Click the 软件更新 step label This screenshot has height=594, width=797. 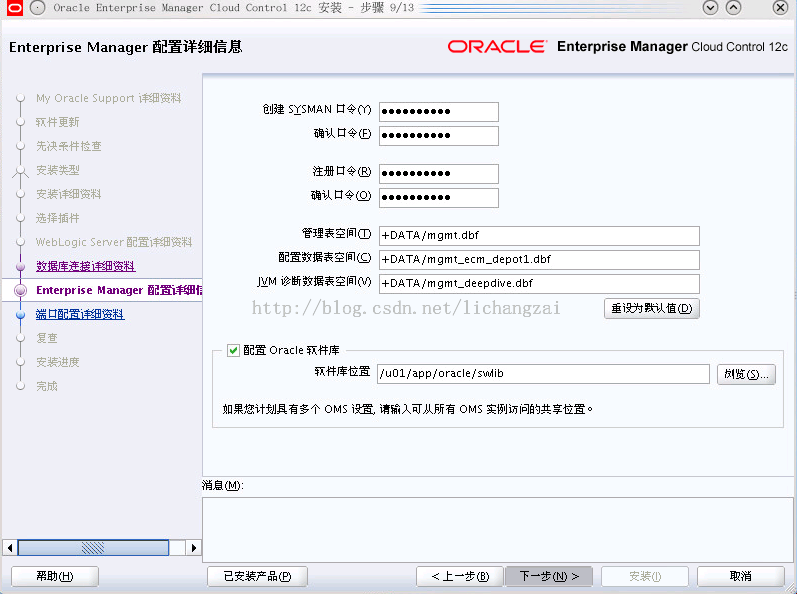pos(57,122)
